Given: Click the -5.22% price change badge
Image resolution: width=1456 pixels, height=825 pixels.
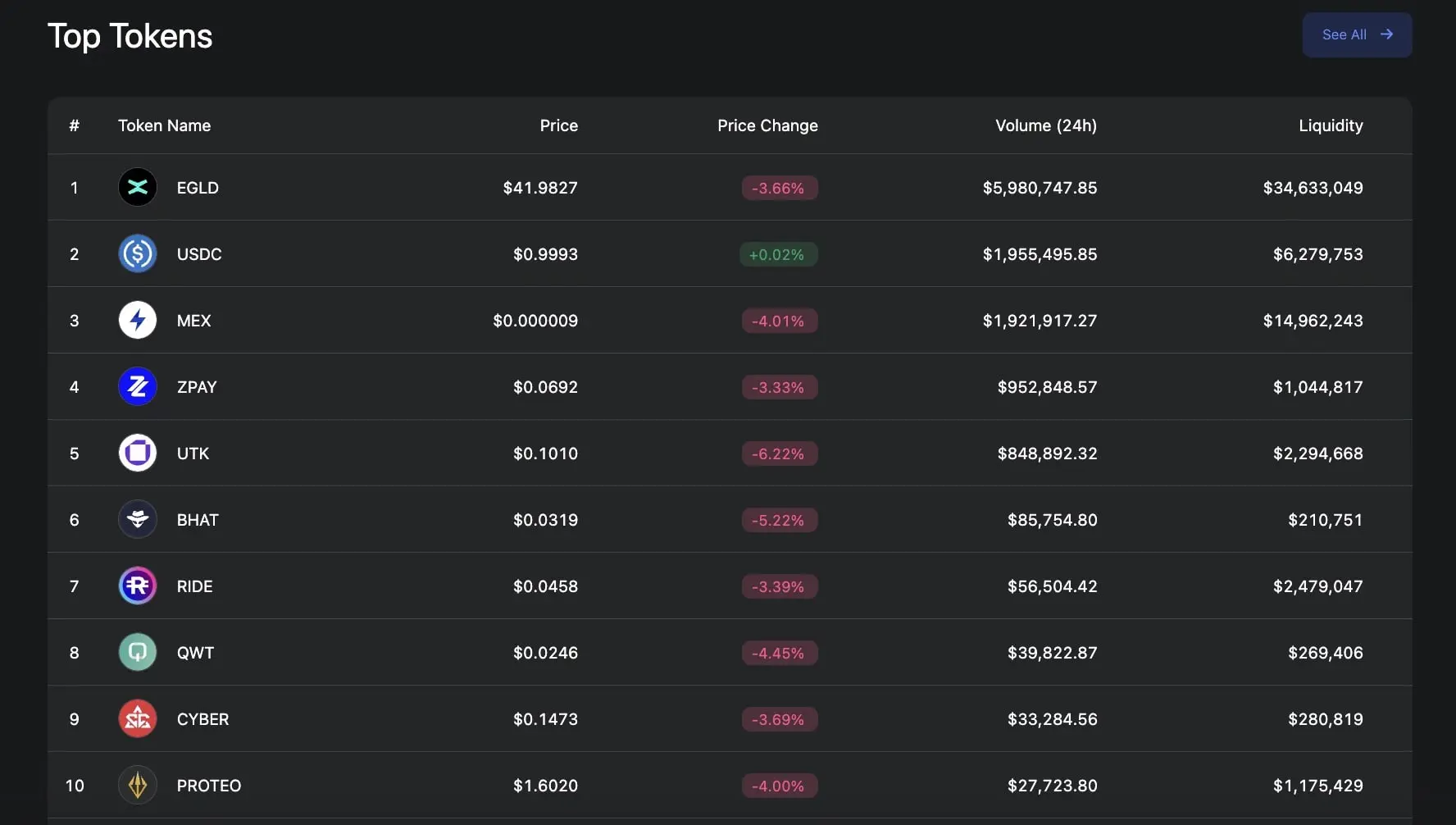Looking at the screenshot, I should [780, 520].
